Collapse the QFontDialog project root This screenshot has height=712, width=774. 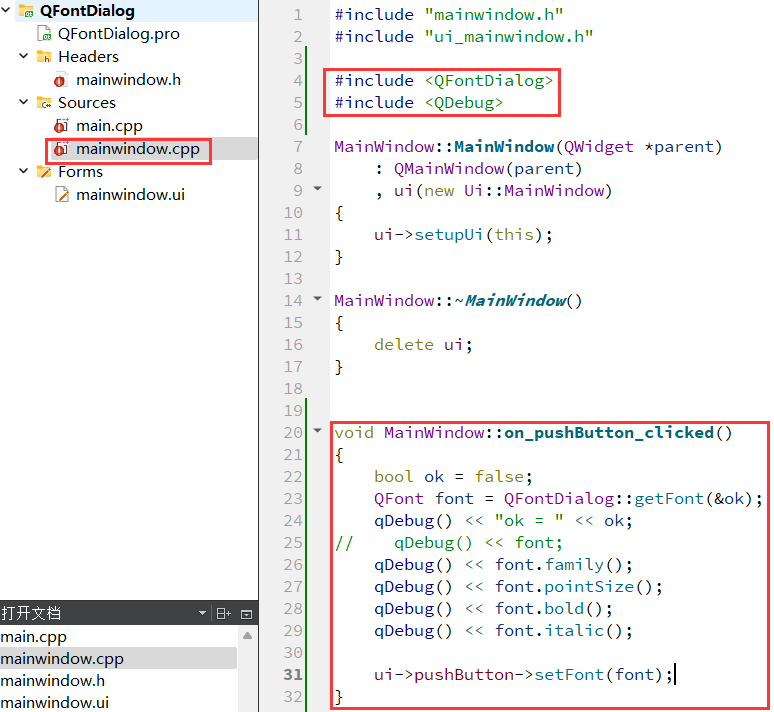pyautogui.click(x=6, y=9)
